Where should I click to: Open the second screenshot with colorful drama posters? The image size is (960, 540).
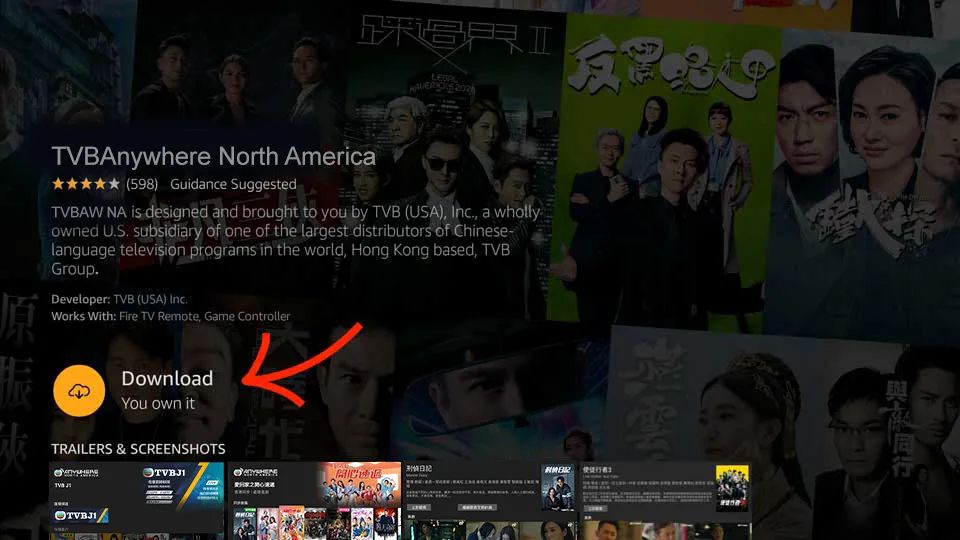click(x=314, y=501)
